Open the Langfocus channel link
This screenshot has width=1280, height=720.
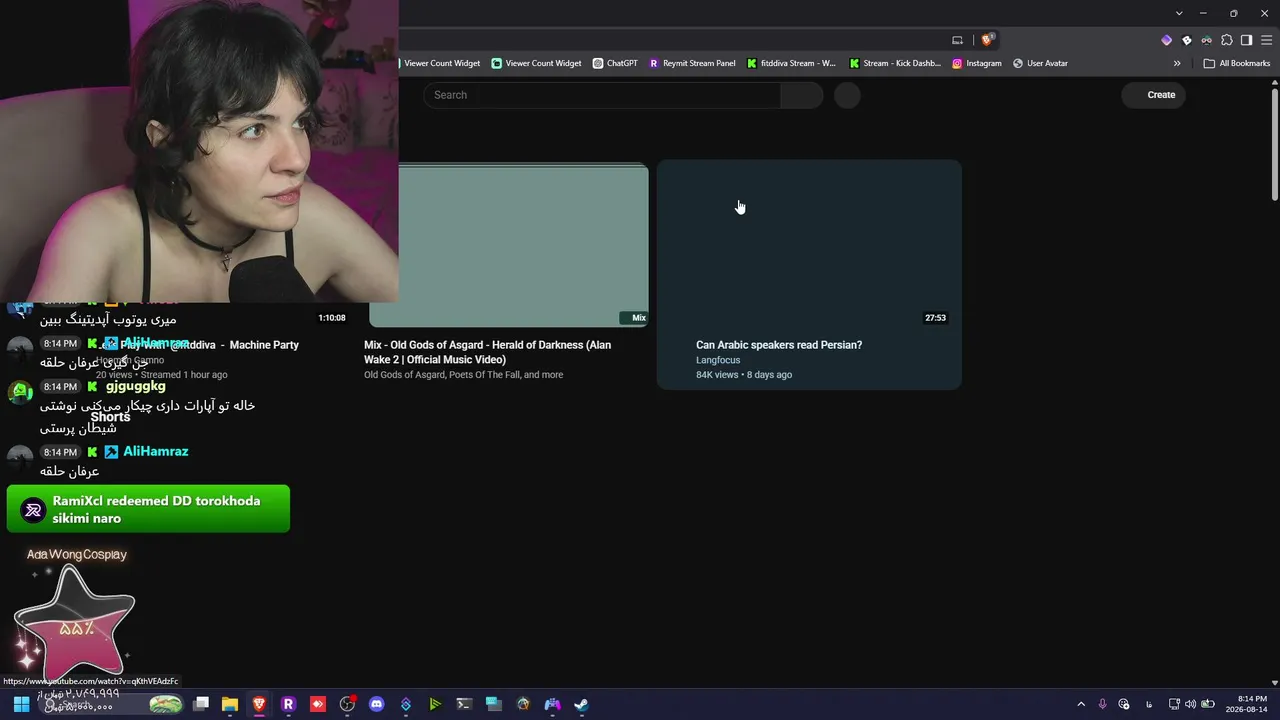tap(718, 360)
